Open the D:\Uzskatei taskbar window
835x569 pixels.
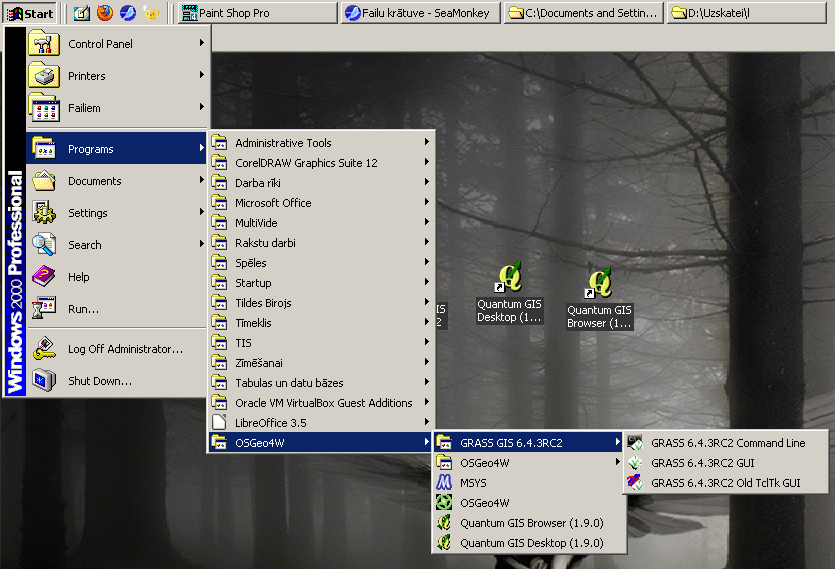[747, 13]
